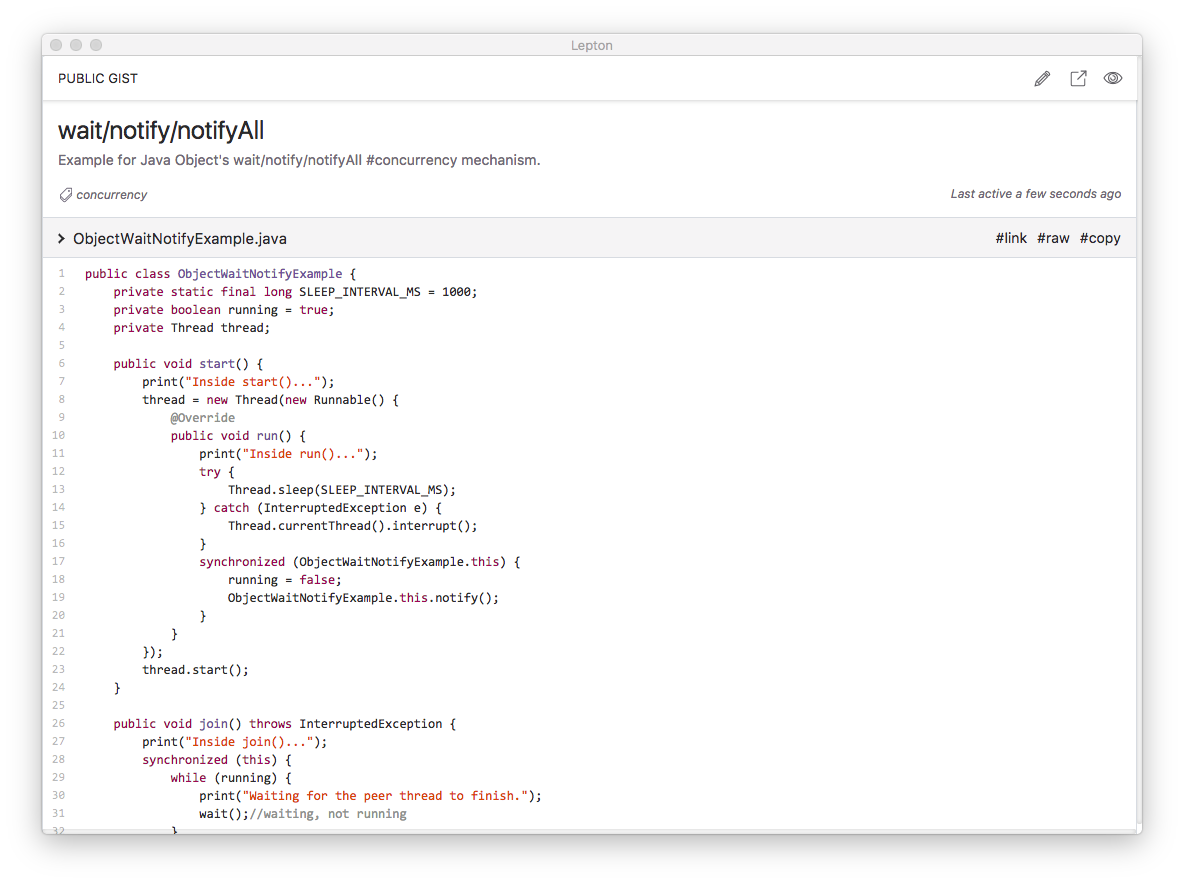Click the 'public void join() throws' line
Viewport: 1184px width, 884px height.
(285, 724)
